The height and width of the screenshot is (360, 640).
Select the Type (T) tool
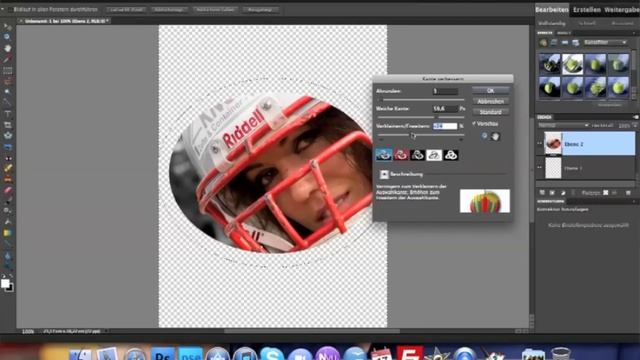click(7, 114)
